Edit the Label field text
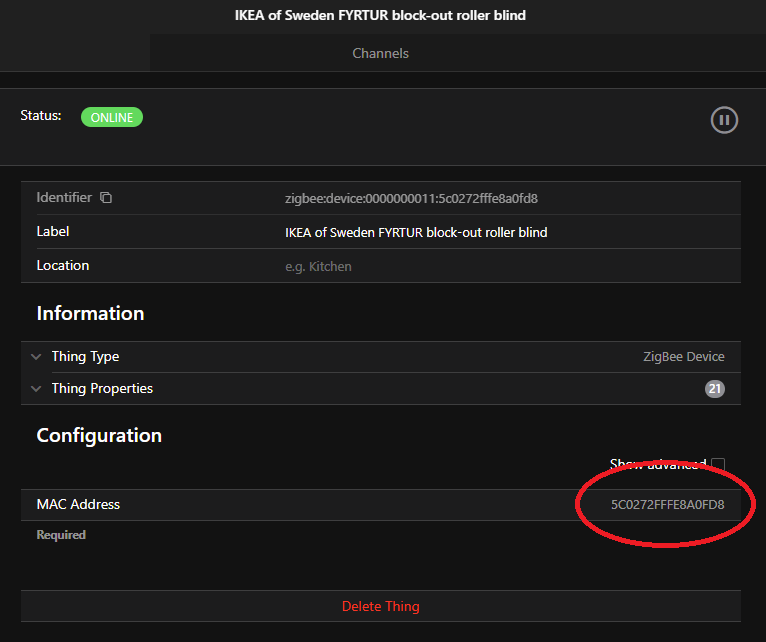 pos(416,233)
